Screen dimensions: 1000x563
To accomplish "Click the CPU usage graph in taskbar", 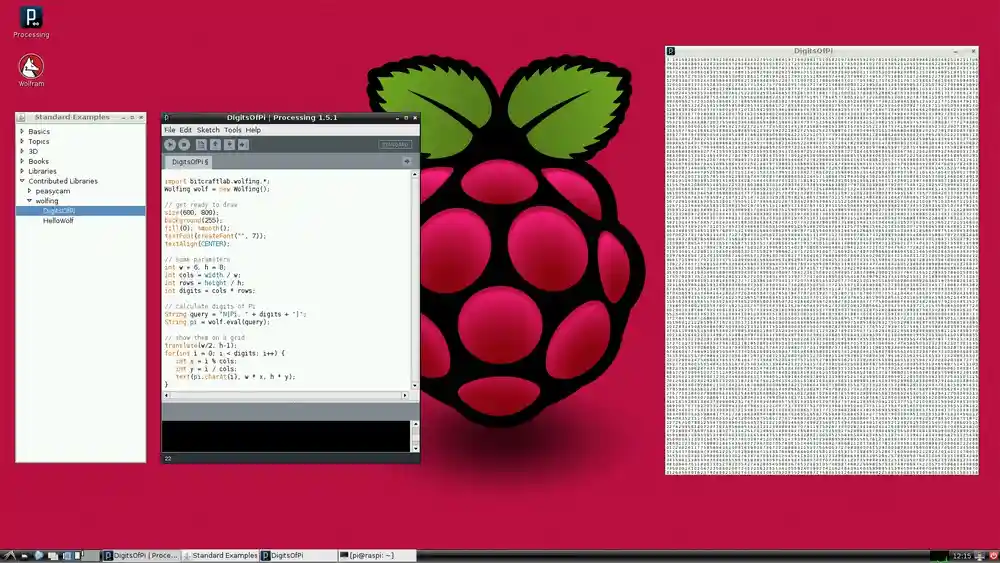I will click(939, 556).
